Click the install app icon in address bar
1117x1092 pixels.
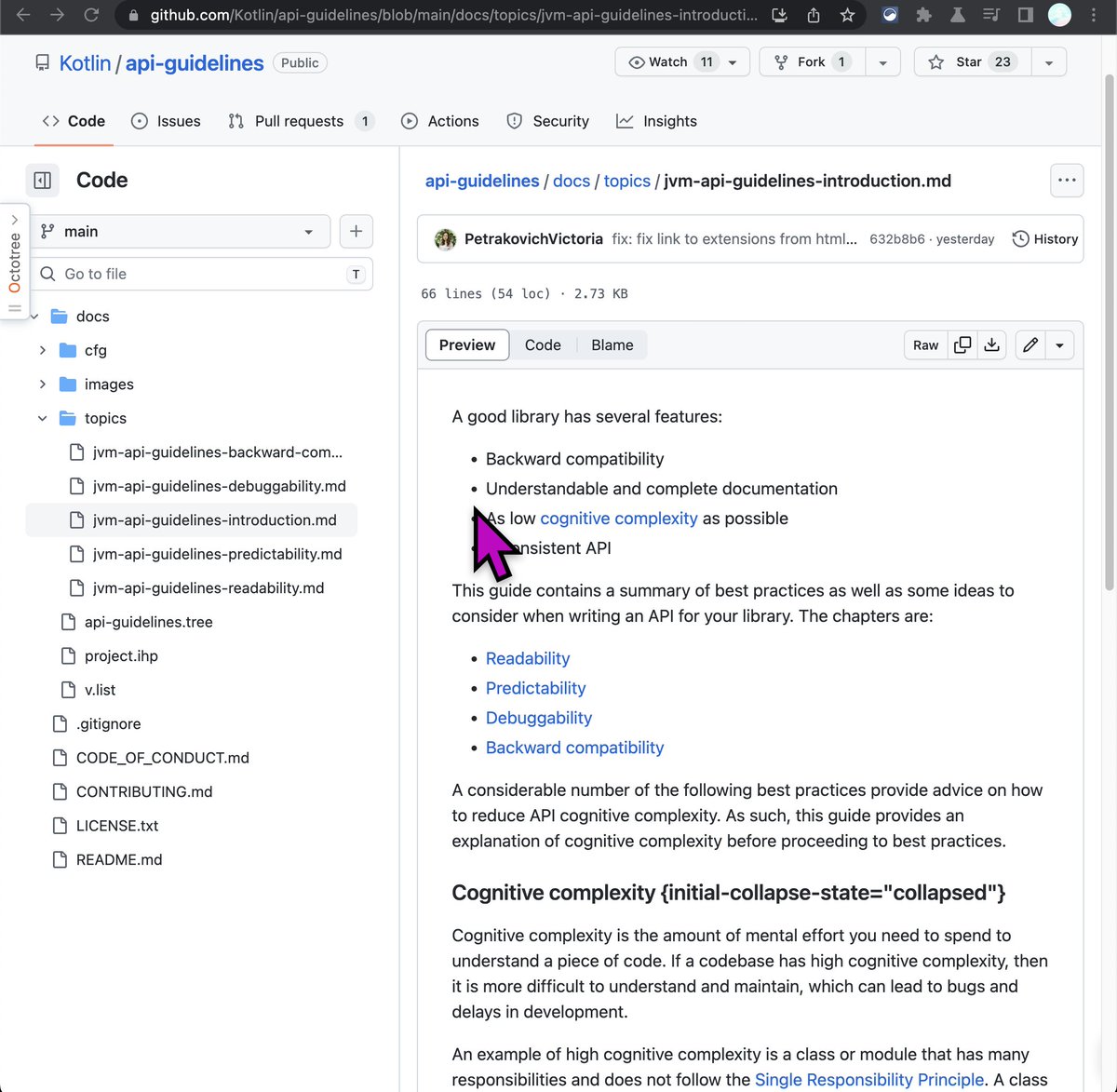pos(780,15)
